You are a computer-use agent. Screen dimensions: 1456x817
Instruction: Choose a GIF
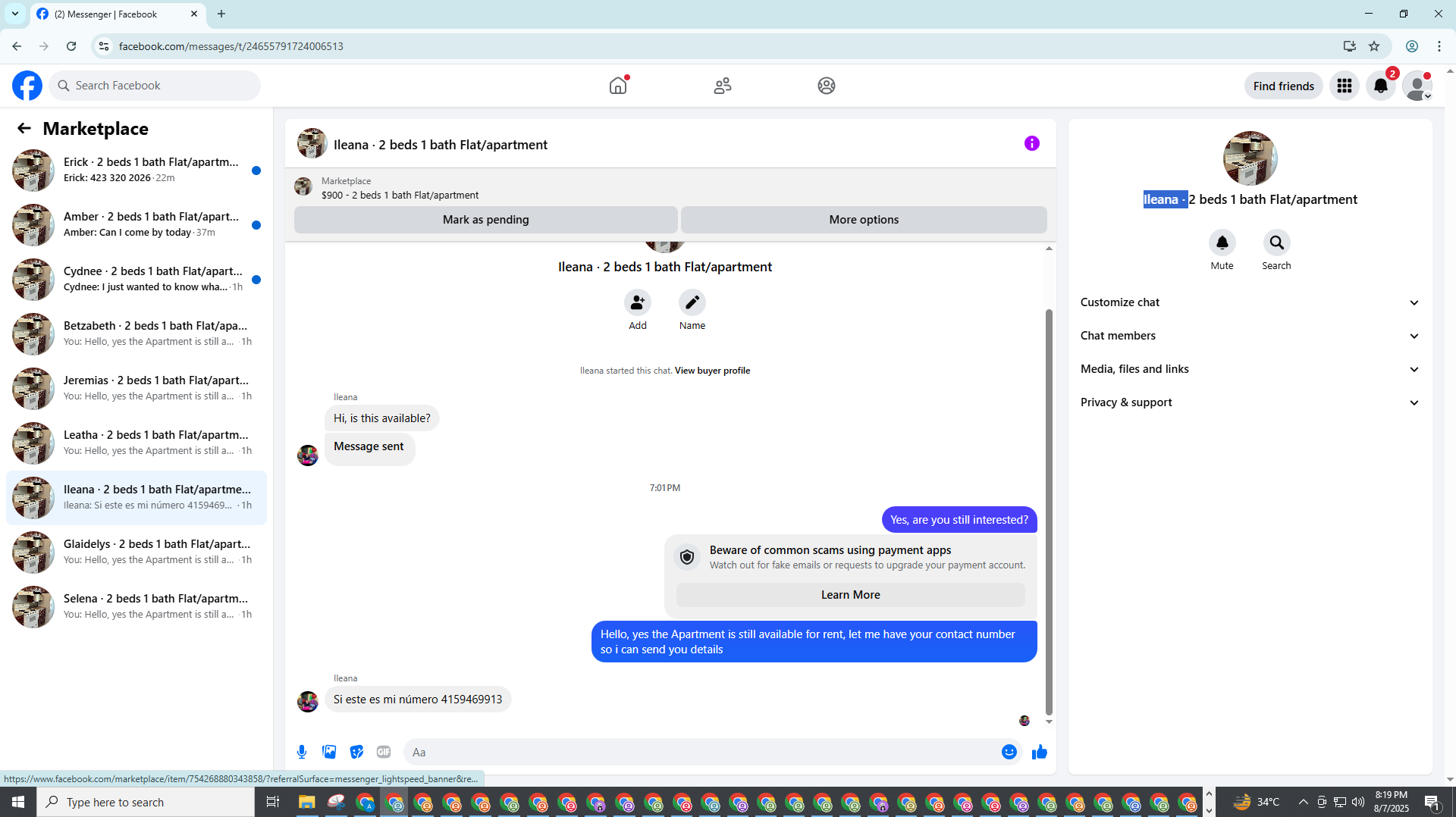click(384, 752)
